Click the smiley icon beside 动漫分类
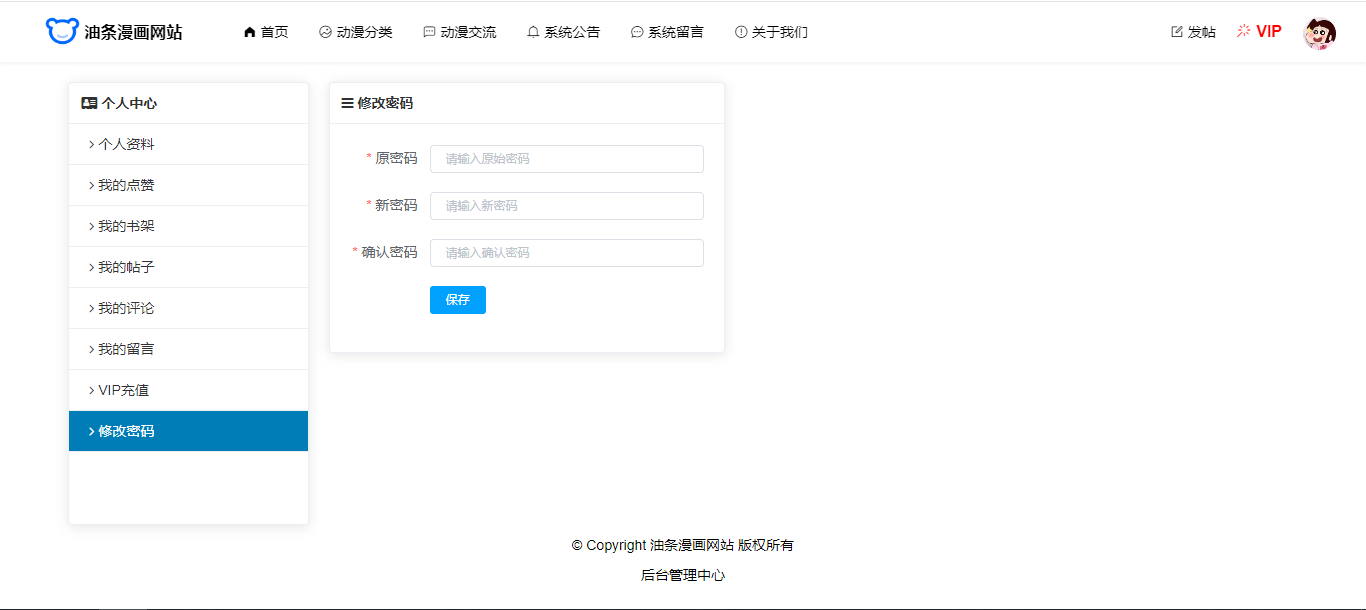 325,32
